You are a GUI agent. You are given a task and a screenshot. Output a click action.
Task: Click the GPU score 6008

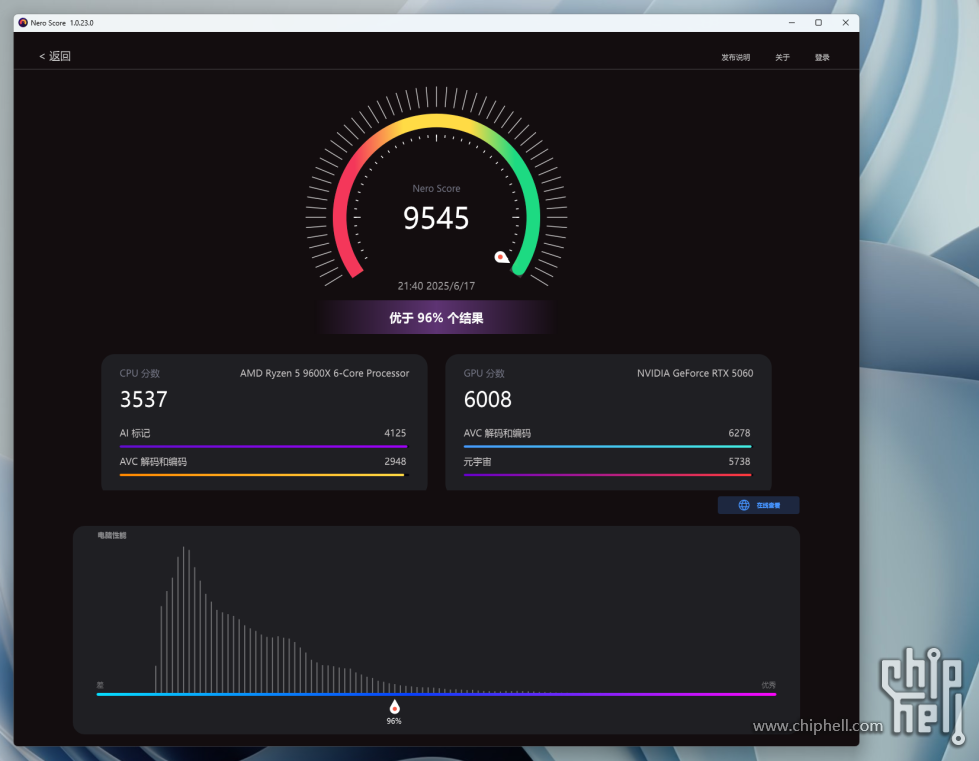pyautogui.click(x=488, y=400)
